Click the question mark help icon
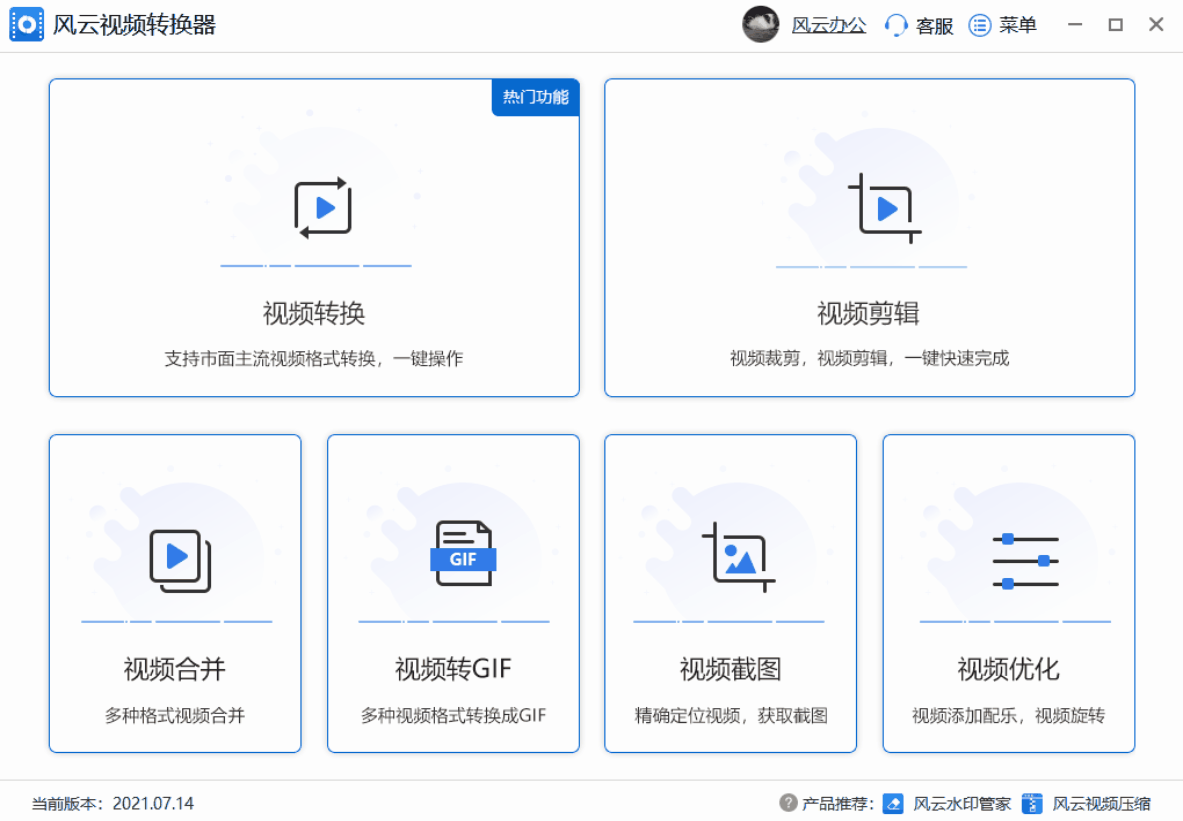1183x821 pixels. (788, 803)
